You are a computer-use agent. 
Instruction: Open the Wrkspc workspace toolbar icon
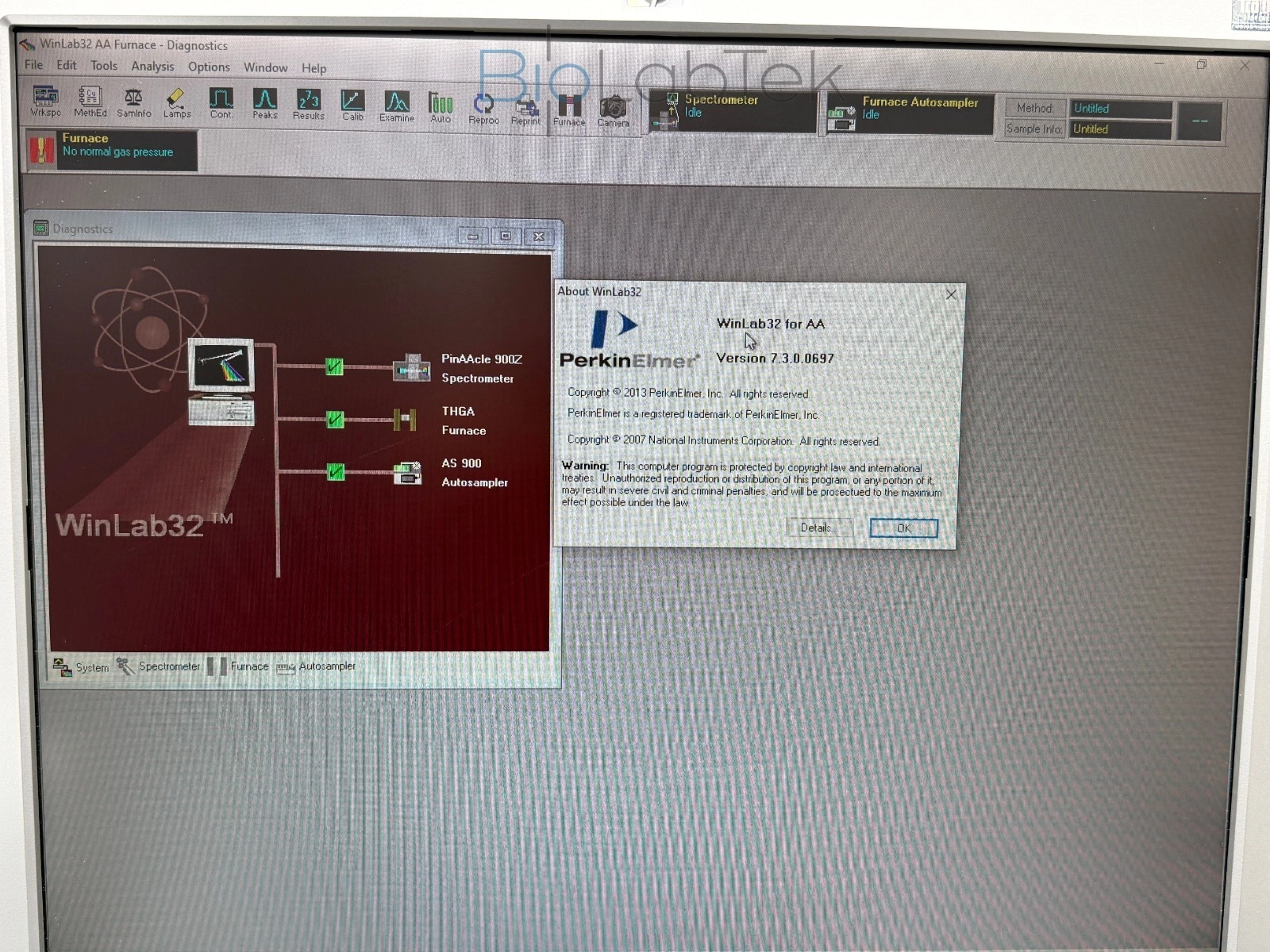click(x=45, y=101)
